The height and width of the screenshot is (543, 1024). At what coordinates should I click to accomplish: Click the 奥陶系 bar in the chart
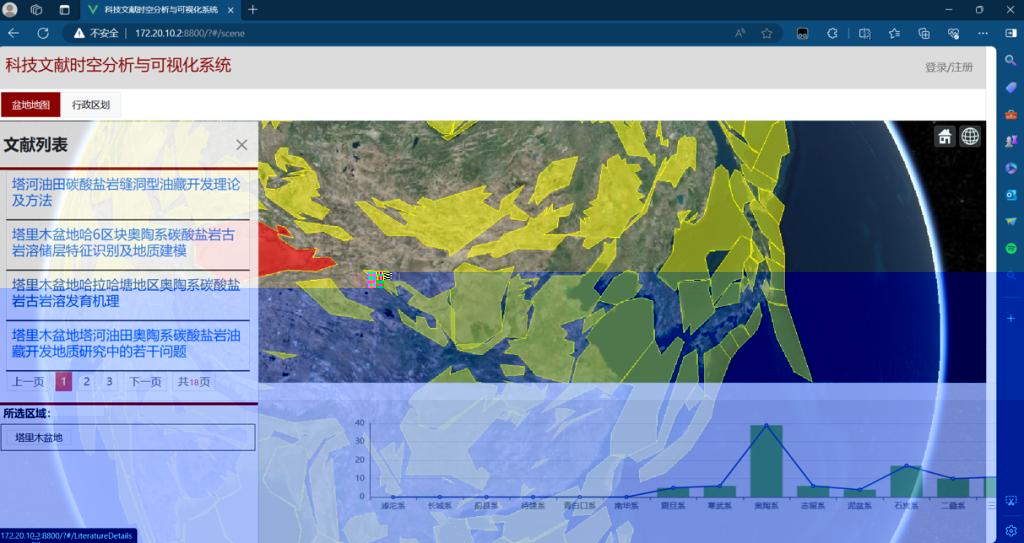click(x=766, y=460)
